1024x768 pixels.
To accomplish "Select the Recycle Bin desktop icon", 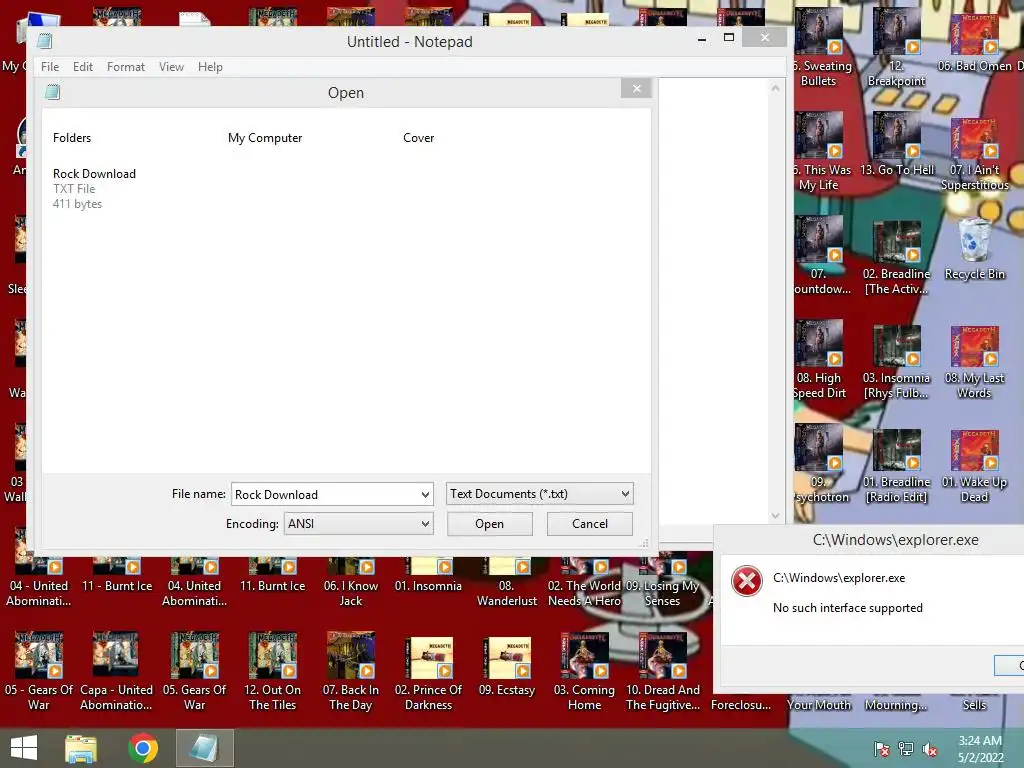I will click(x=974, y=251).
